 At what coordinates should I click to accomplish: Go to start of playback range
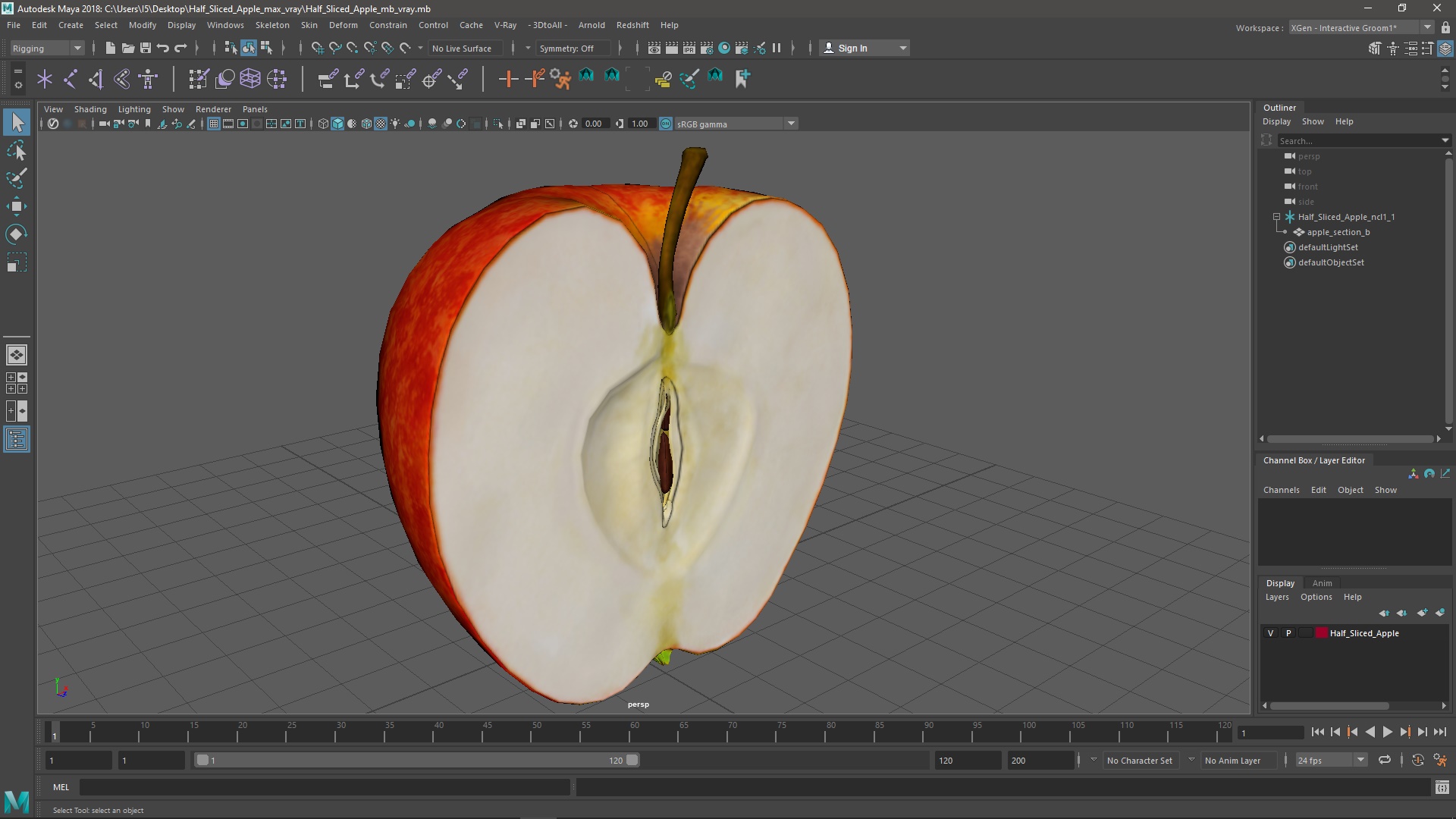tap(1317, 732)
